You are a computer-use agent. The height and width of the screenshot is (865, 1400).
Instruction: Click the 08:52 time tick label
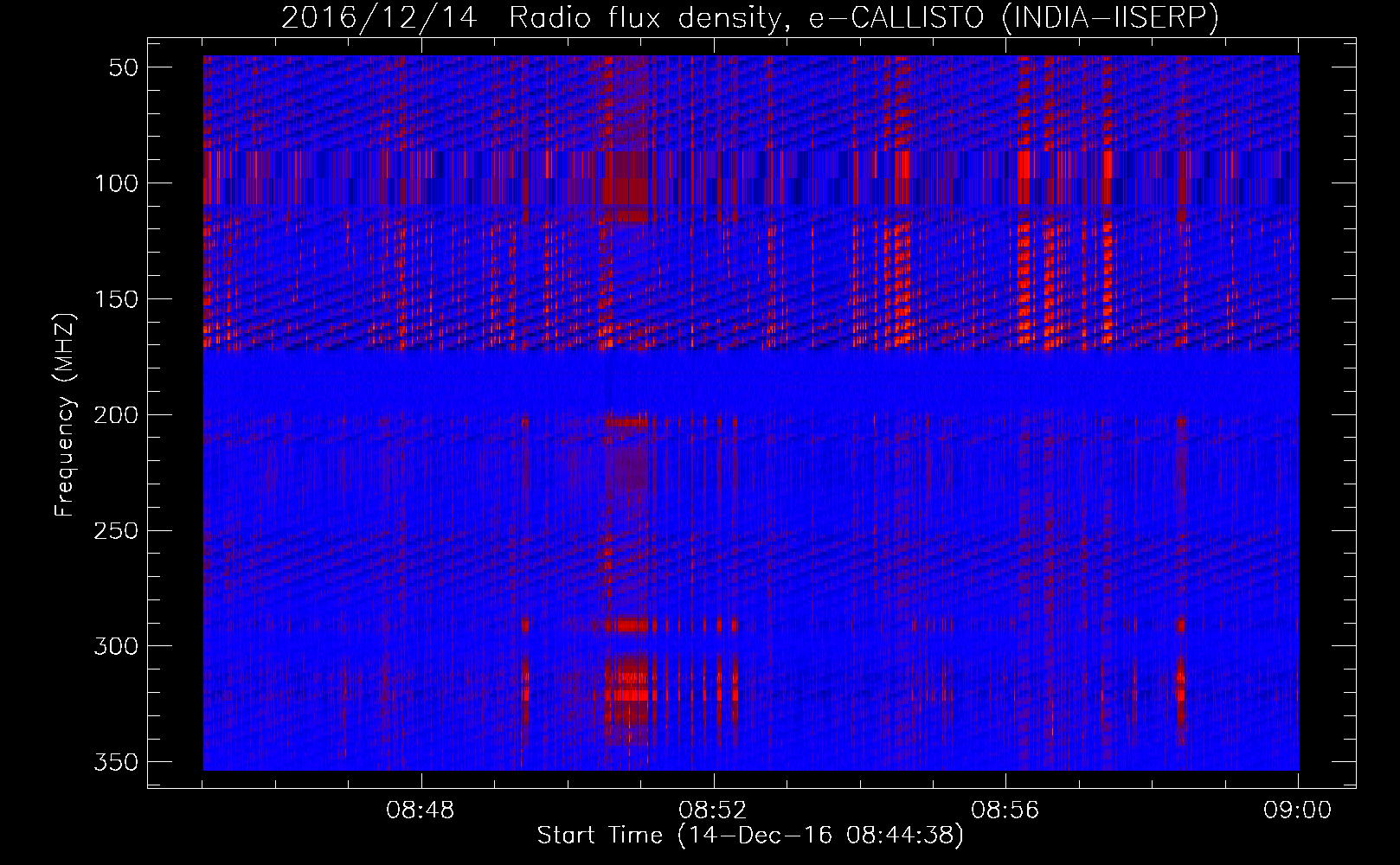(713, 811)
